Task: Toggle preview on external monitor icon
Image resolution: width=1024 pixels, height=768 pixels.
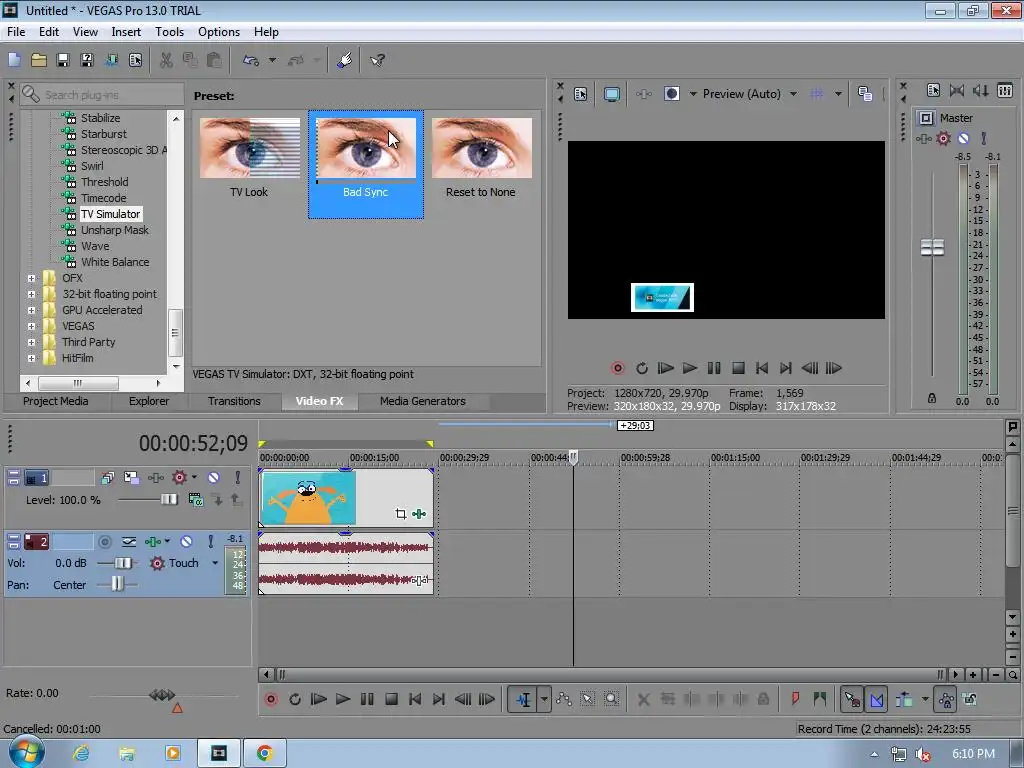Action: tap(611, 94)
